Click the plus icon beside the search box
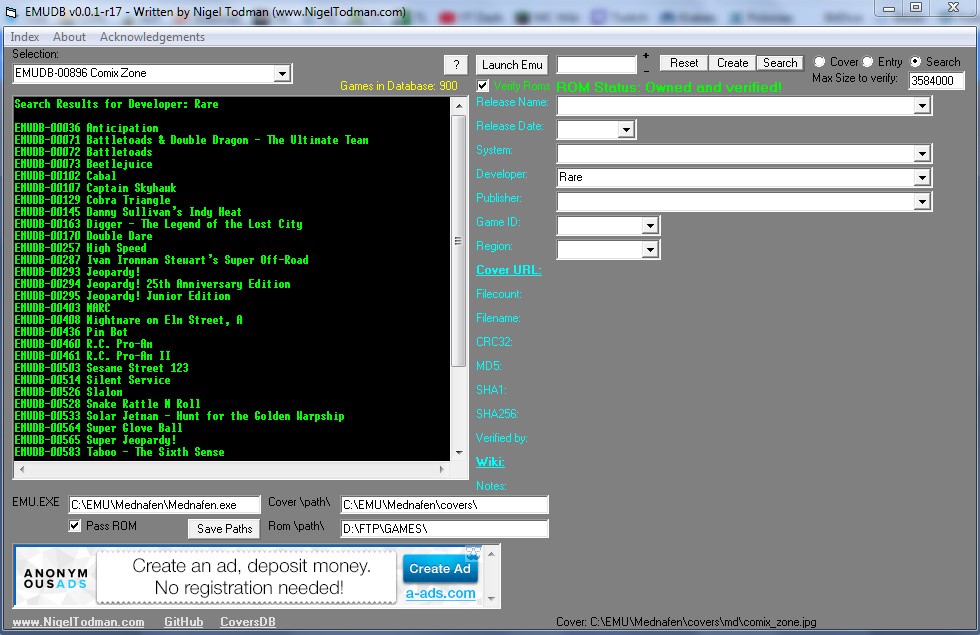The height and width of the screenshot is (635, 980). 646,55
